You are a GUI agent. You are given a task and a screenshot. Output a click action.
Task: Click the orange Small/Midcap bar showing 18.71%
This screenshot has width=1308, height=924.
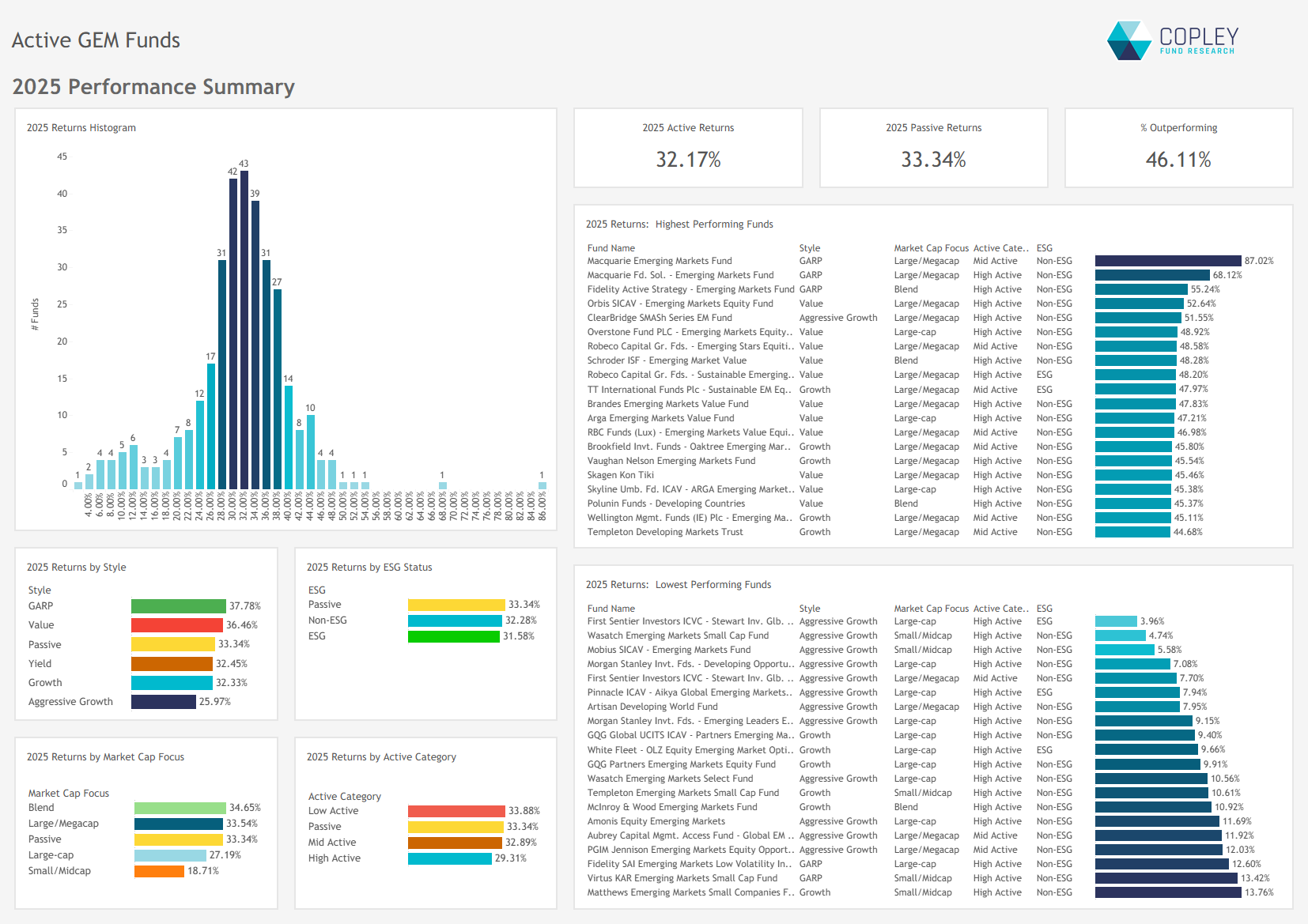pos(159,871)
